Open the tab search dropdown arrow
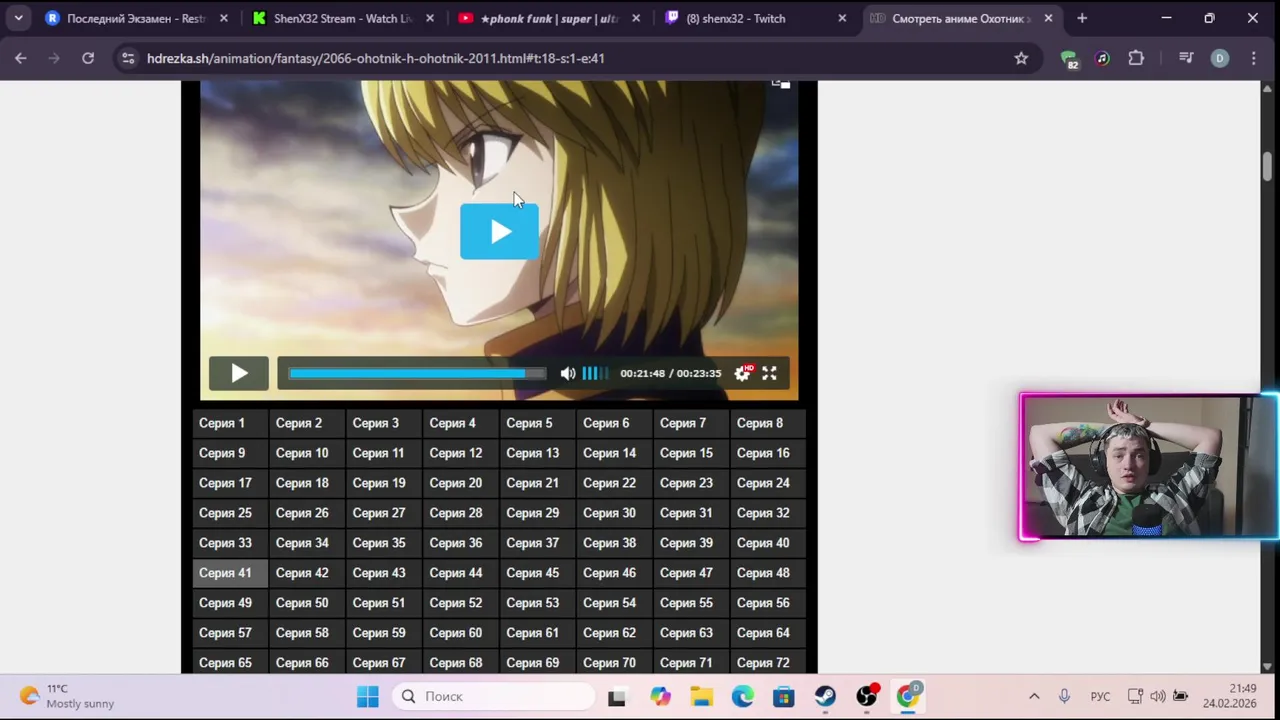The image size is (1280, 720). 18,18
